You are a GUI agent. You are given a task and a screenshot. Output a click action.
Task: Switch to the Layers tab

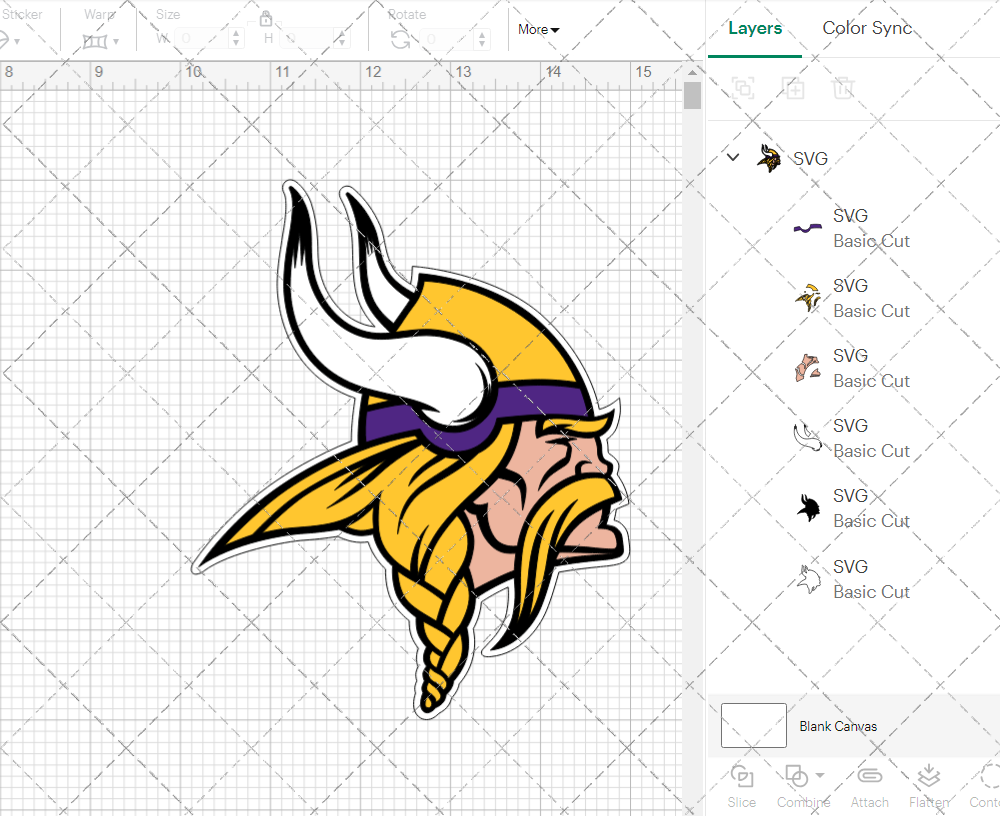coord(755,28)
